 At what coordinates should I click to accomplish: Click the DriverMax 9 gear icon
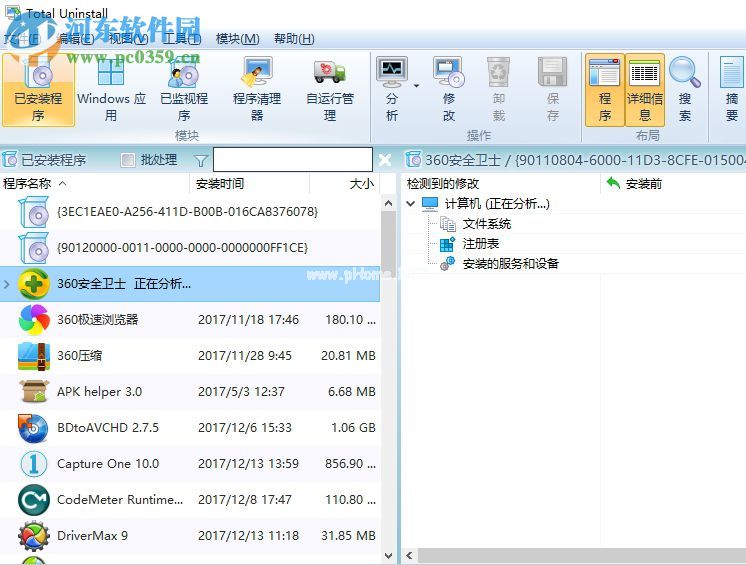pyautogui.click(x=33, y=536)
